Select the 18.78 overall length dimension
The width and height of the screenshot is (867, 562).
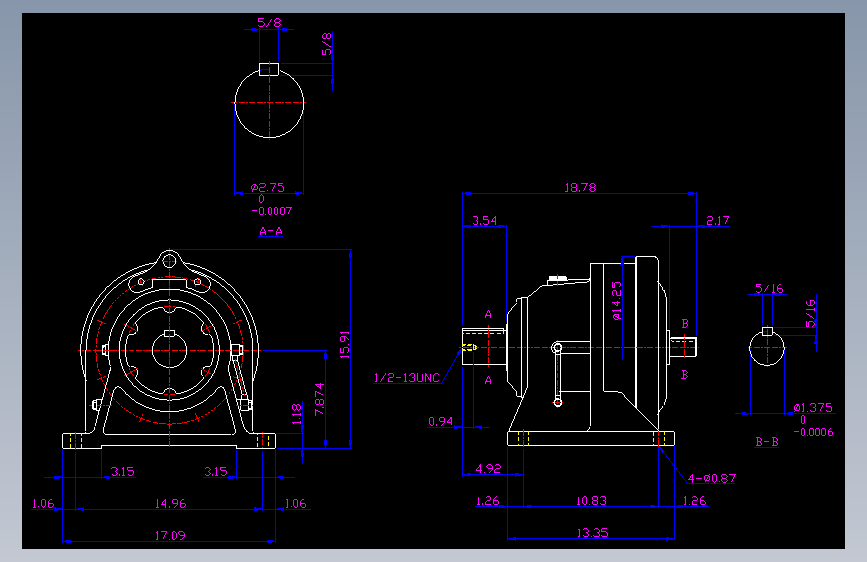580,188
